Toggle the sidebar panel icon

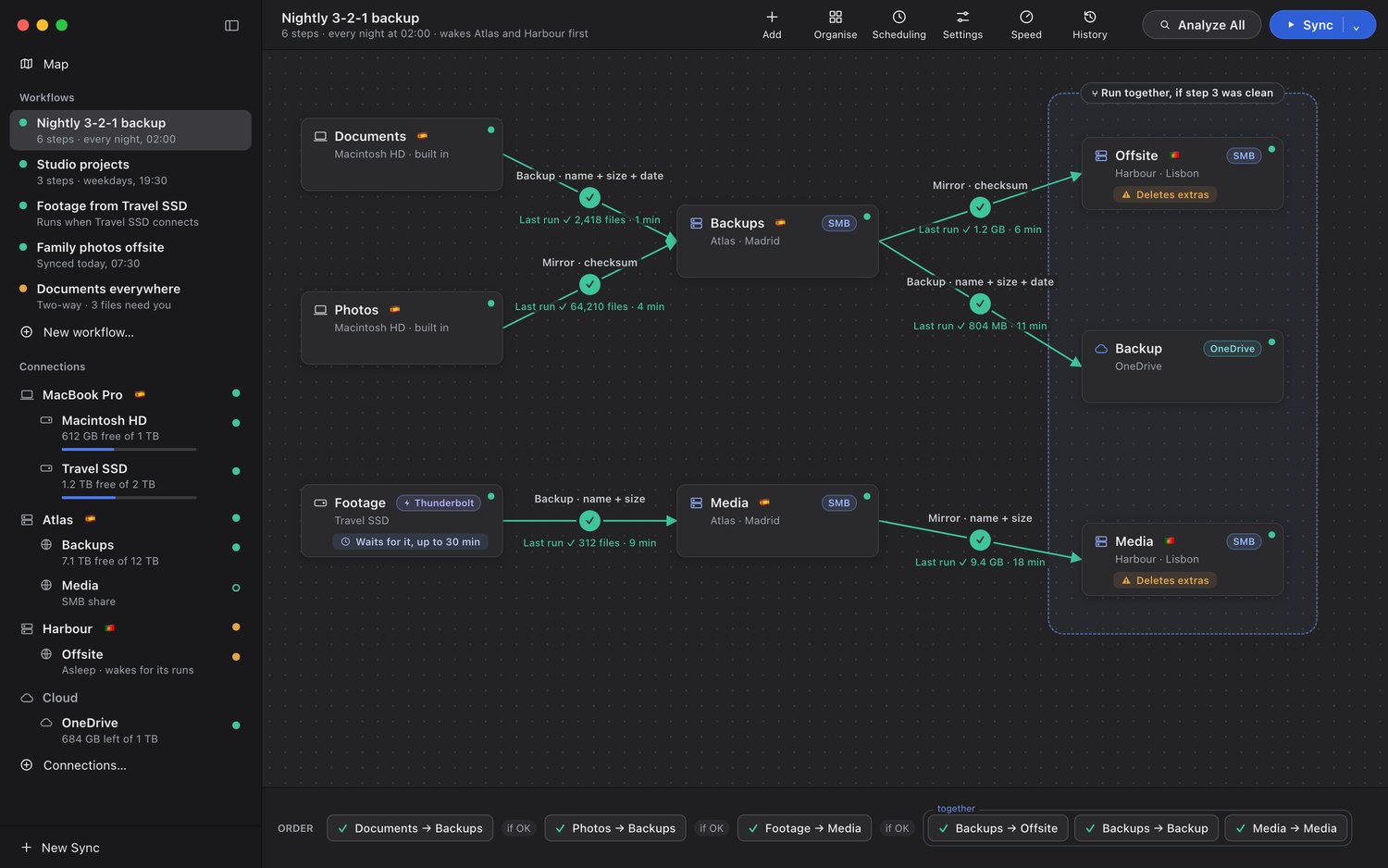231,26
